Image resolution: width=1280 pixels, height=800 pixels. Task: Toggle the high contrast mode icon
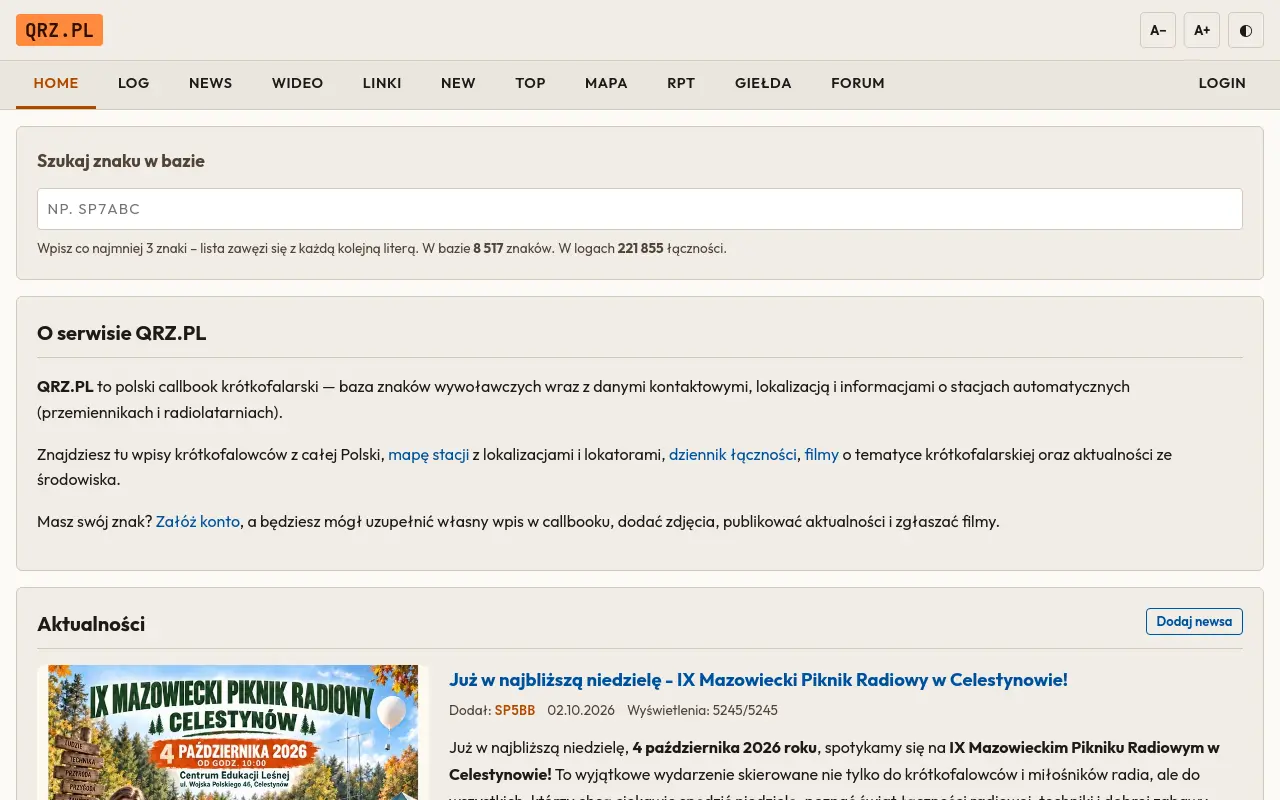pyautogui.click(x=1246, y=30)
